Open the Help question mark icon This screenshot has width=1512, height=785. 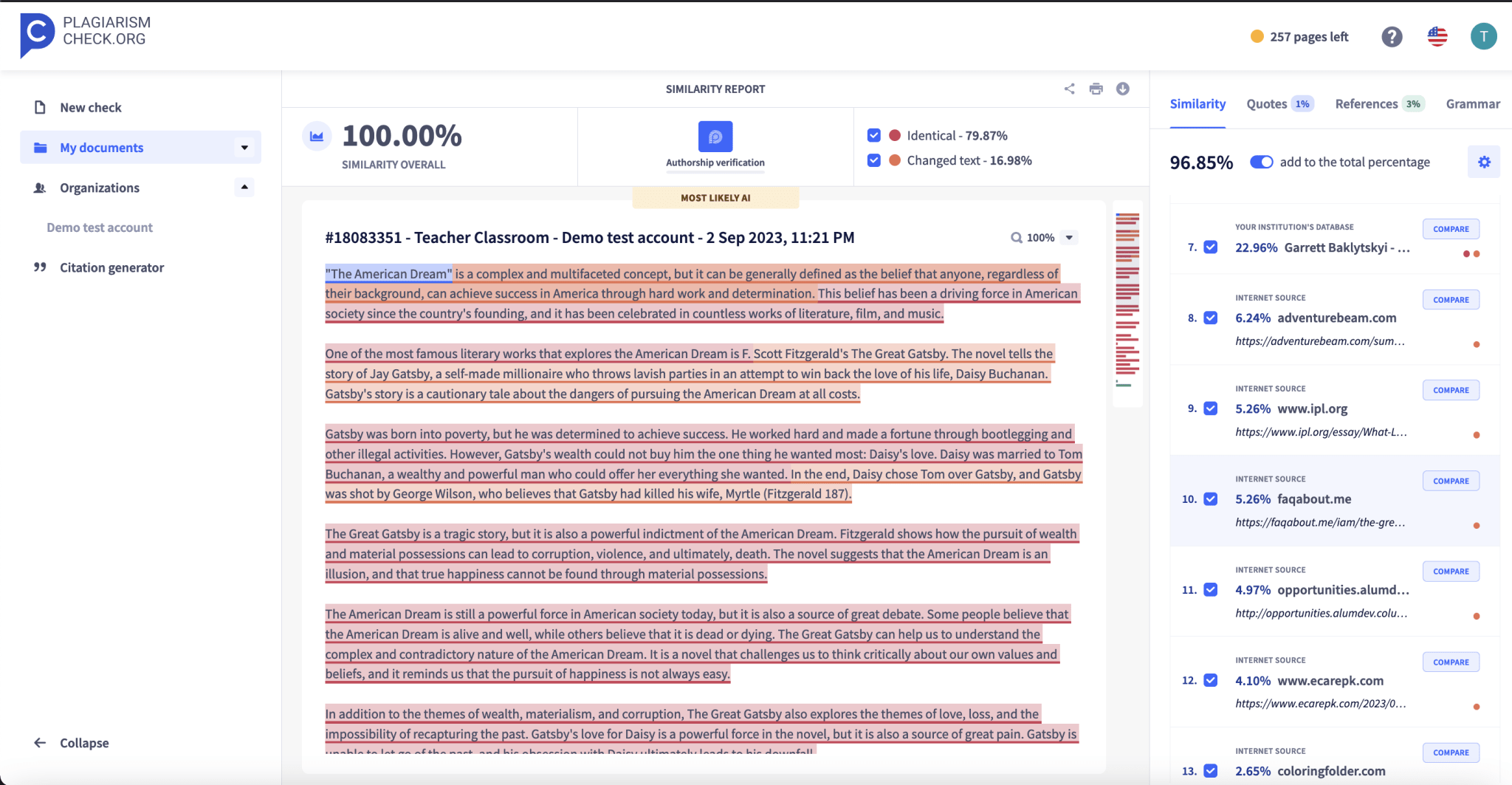coord(1391,36)
